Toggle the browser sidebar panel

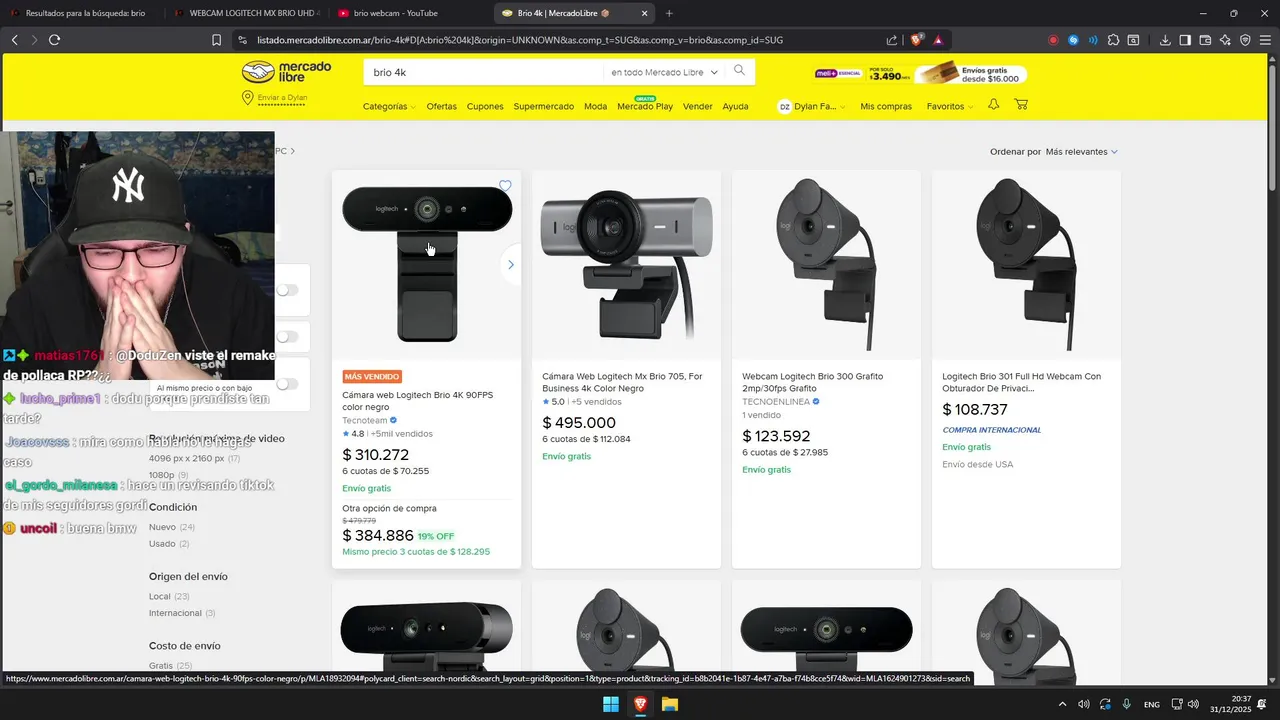pyautogui.click(x=1185, y=40)
